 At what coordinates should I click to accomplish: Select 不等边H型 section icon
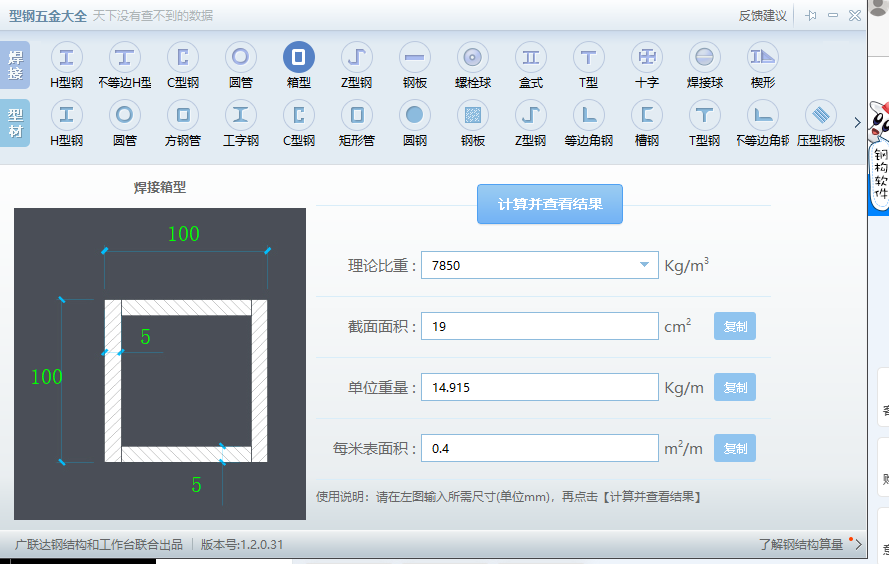click(x=125, y=57)
